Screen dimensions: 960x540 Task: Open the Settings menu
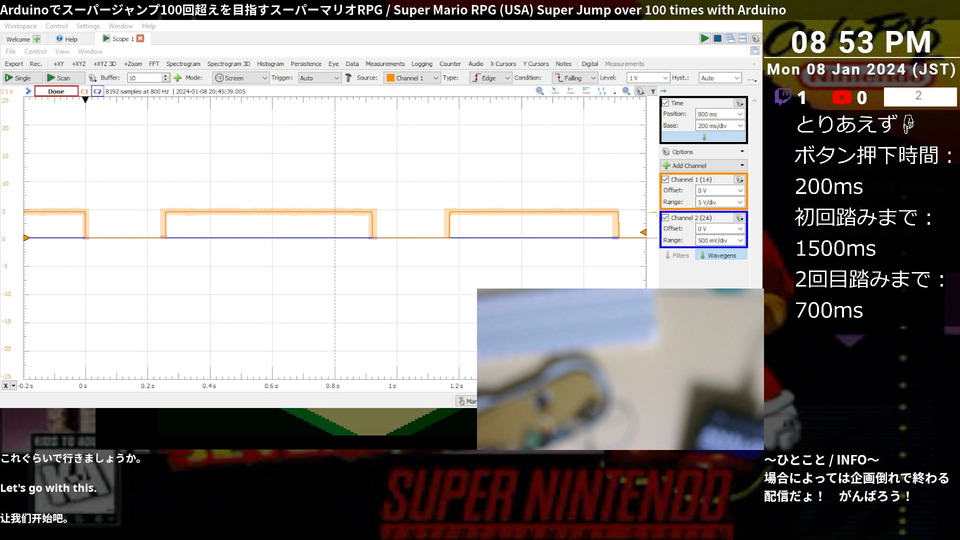(x=88, y=26)
